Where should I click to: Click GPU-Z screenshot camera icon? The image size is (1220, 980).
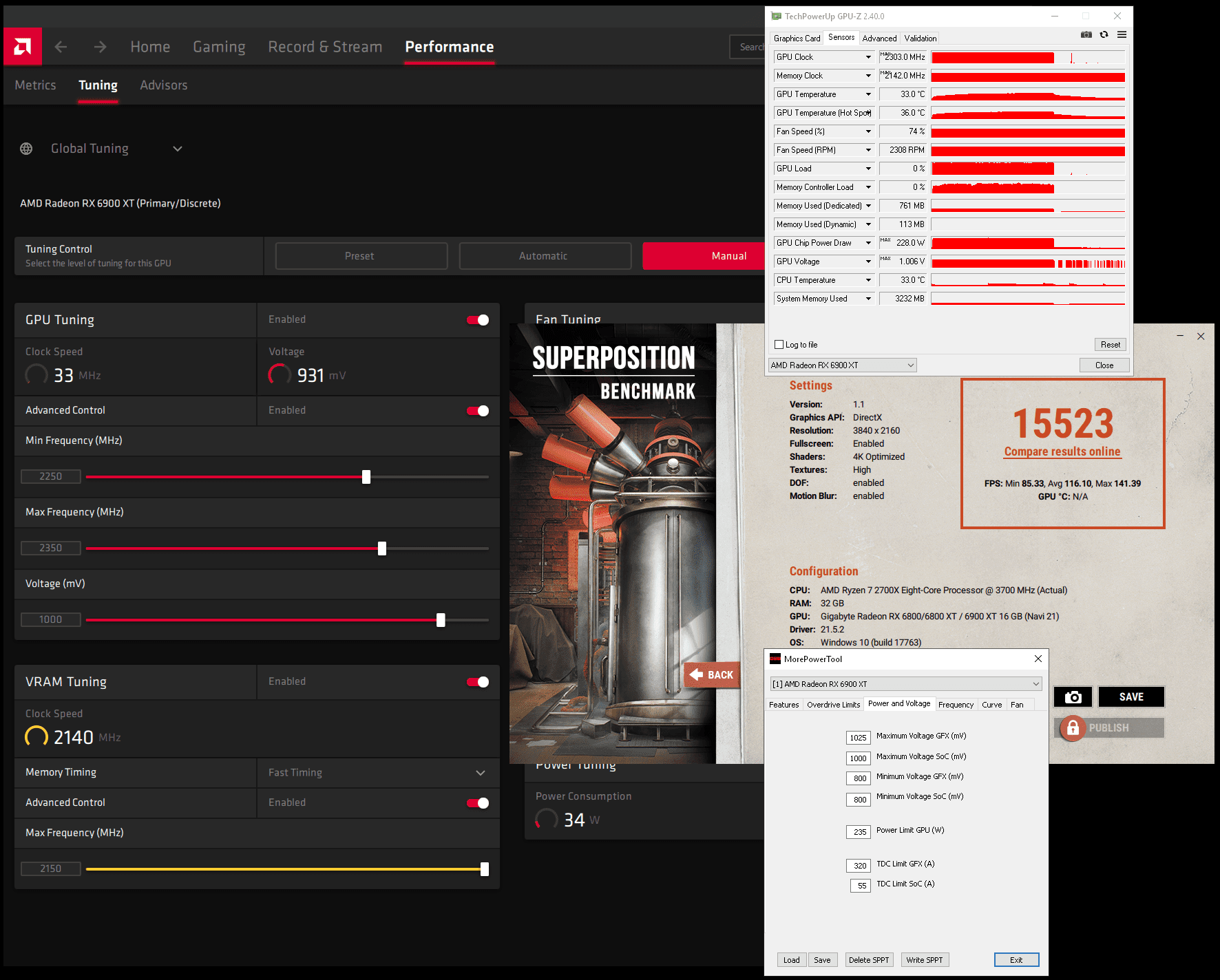[1086, 34]
